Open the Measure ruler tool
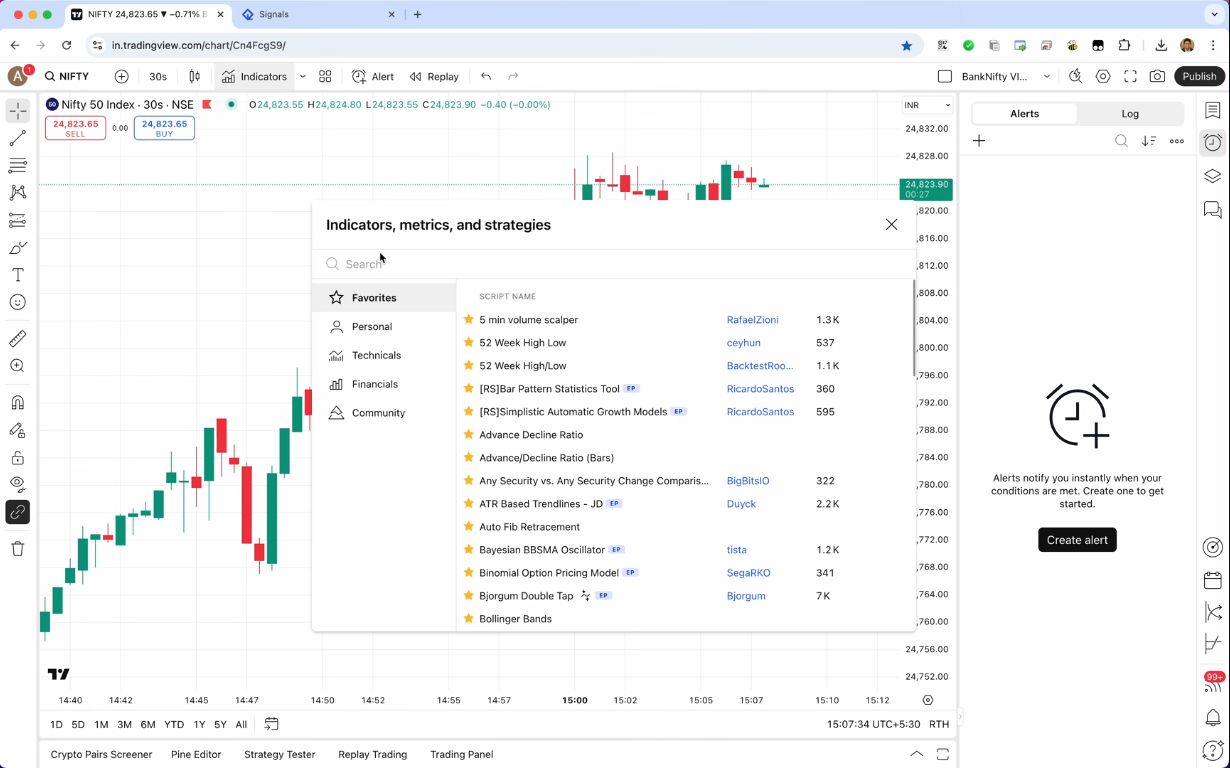The image size is (1230, 768). click(17, 338)
